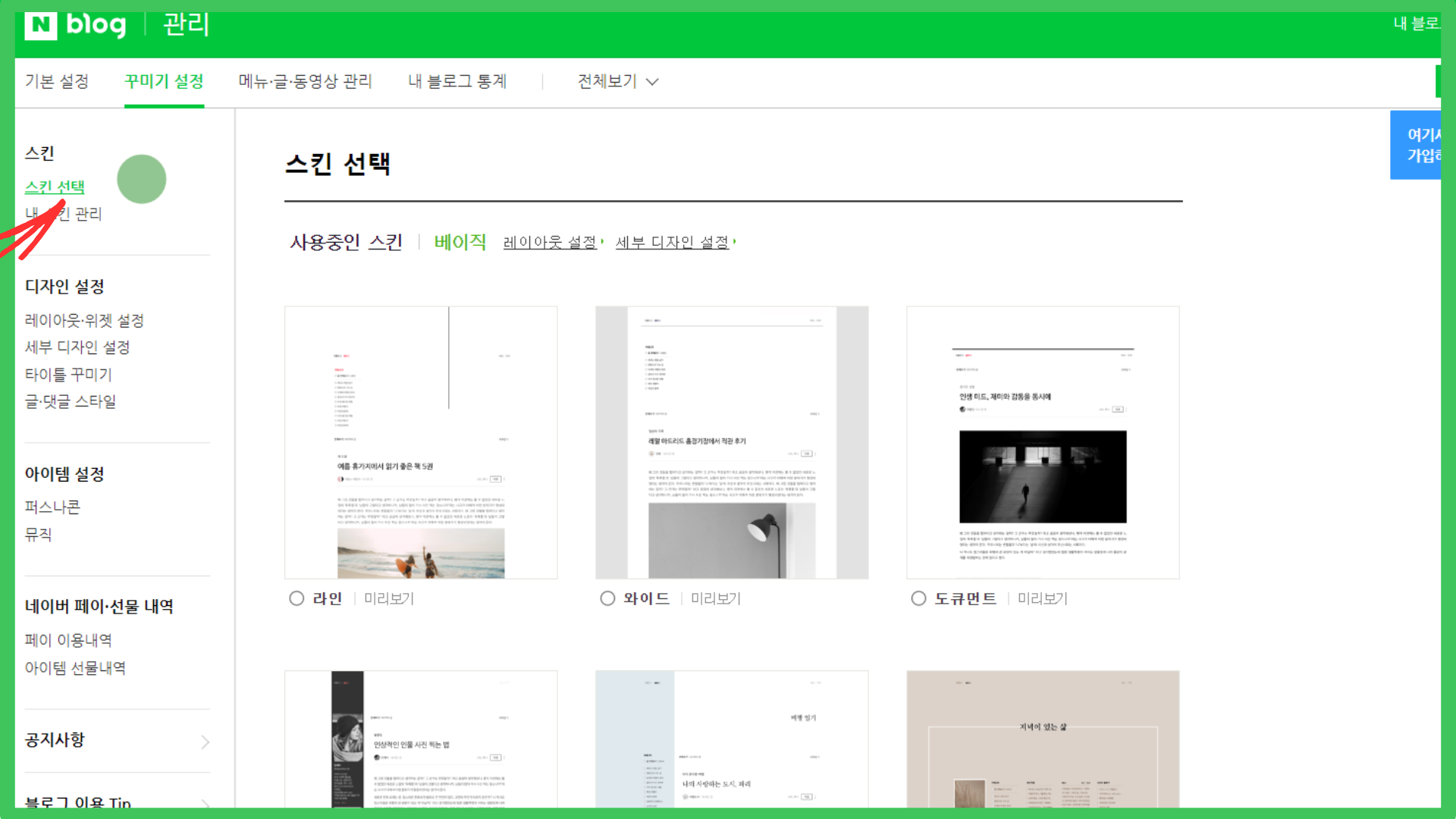Switch to 내 블로그 통계 tab

coord(457,81)
